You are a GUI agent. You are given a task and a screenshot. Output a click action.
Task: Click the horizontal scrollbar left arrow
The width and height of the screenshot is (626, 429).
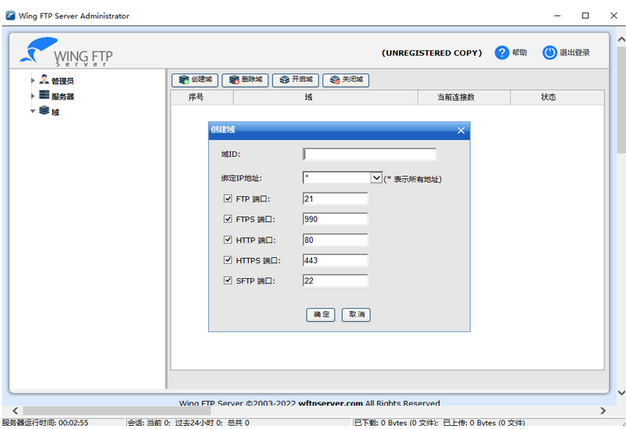pyautogui.click(x=15, y=410)
